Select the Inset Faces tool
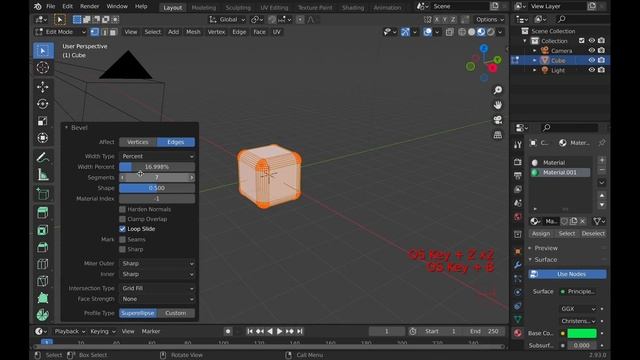This screenshot has width=640, height=360. 43,230
